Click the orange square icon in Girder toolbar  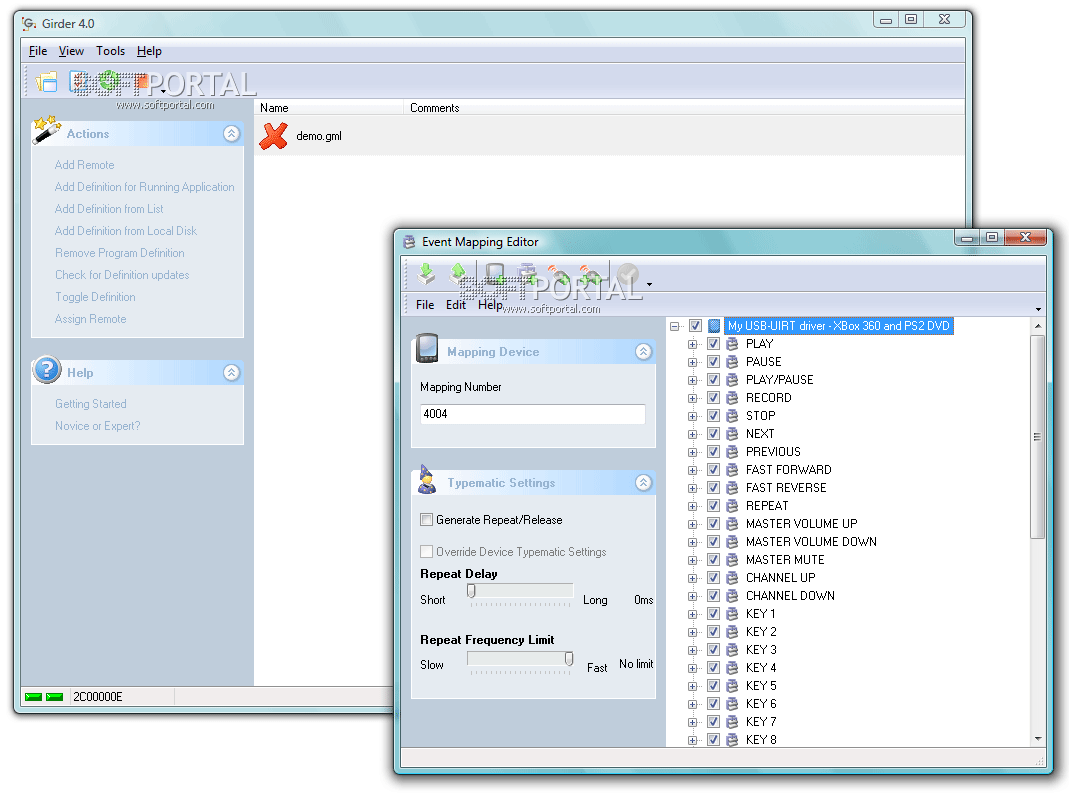[140, 82]
